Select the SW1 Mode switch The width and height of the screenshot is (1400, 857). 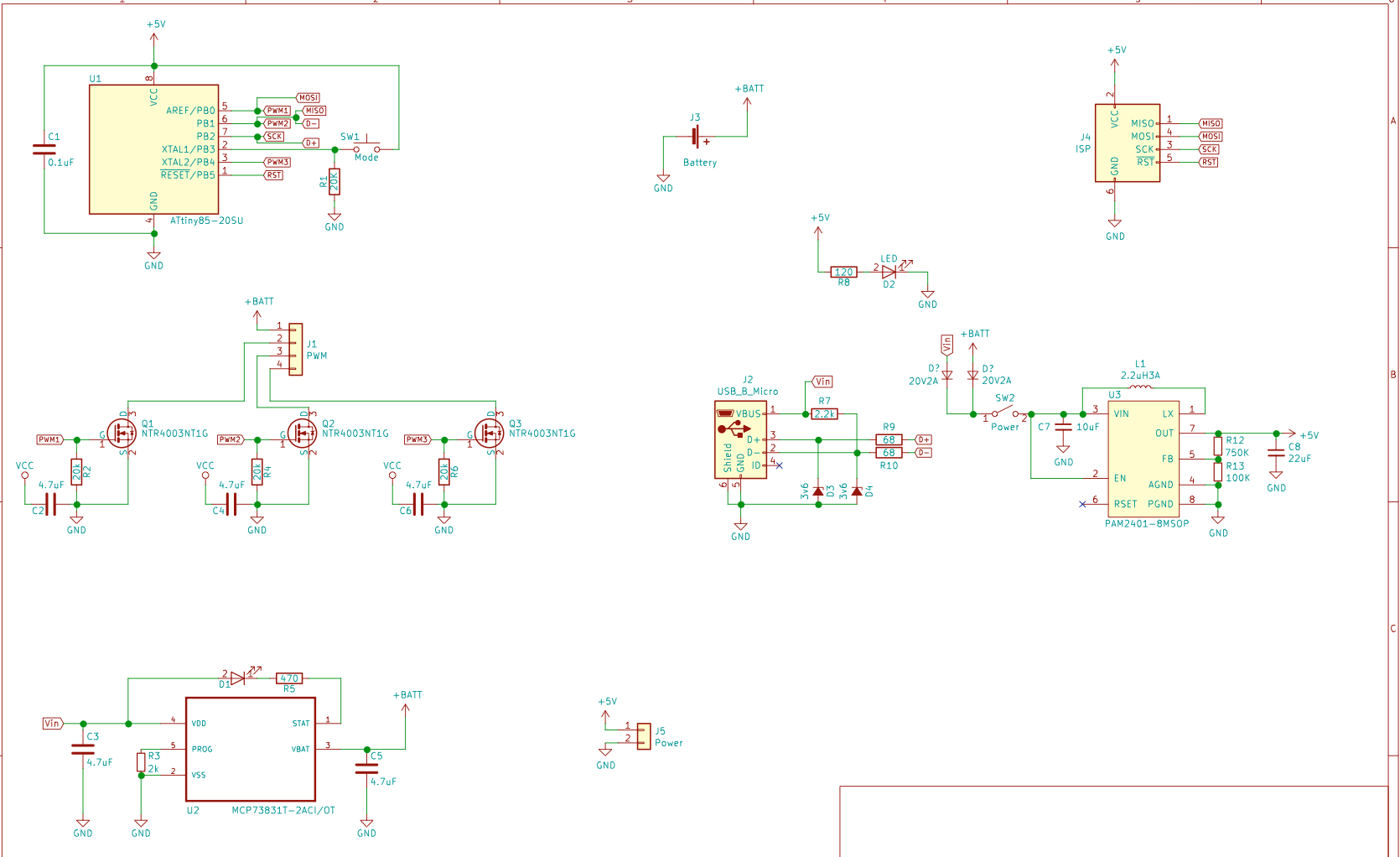pyautogui.click(x=366, y=148)
